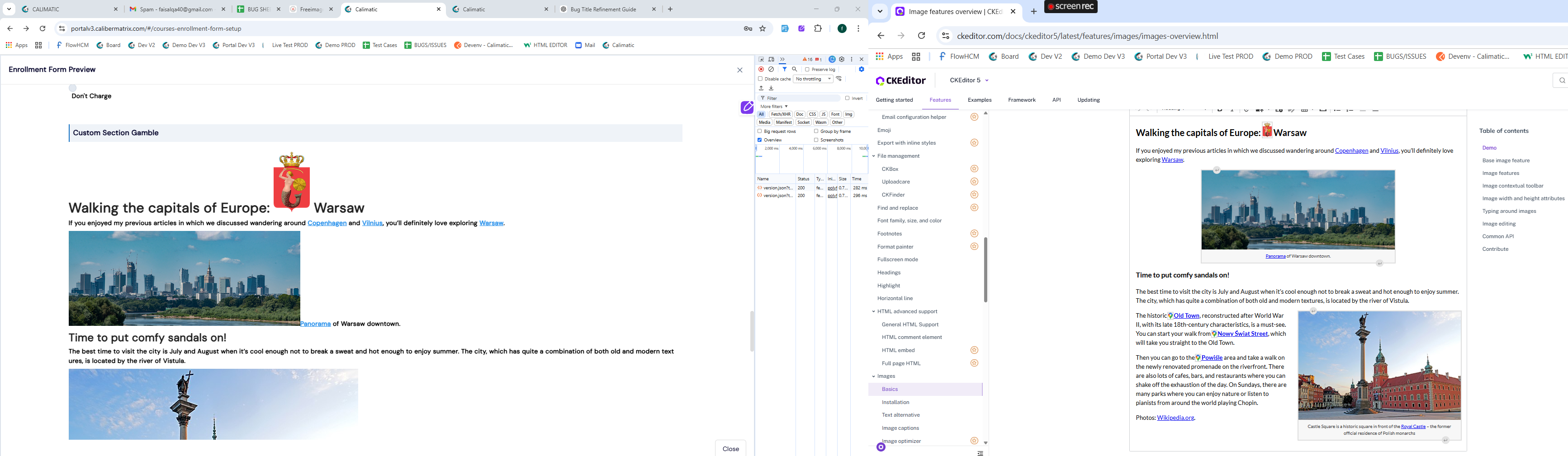This screenshot has width=1568, height=456.
Task: Enable the Screenshots checkbox in Network panel
Action: click(816, 140)
